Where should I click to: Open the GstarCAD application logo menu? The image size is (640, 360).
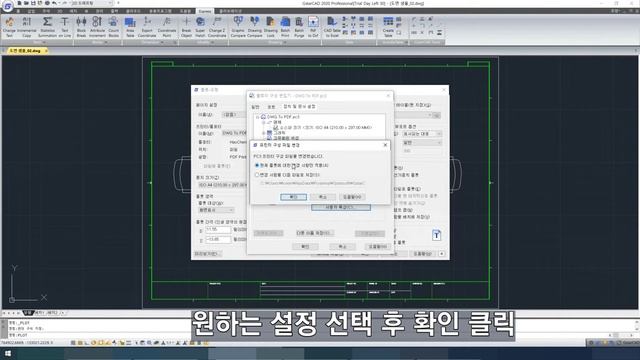[7, 6]
